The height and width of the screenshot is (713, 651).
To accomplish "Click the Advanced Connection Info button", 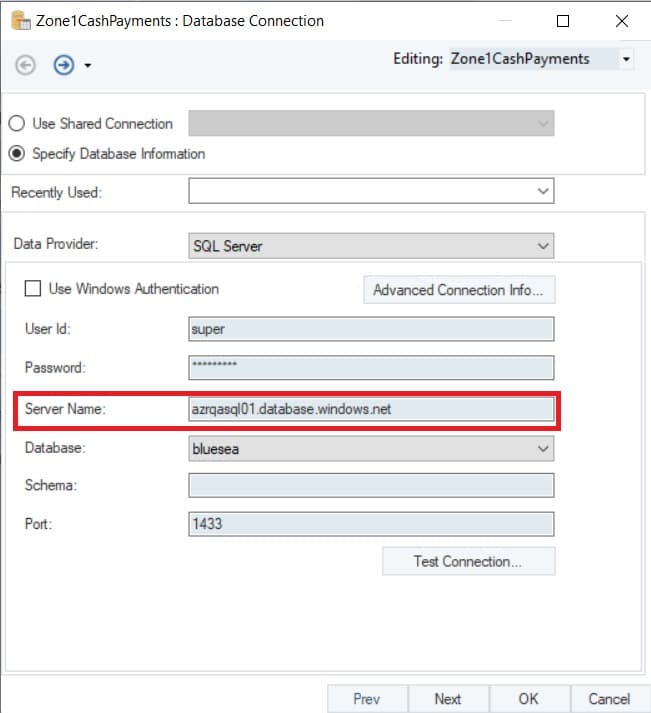I will pyautogui.click(x=458, y=290).
